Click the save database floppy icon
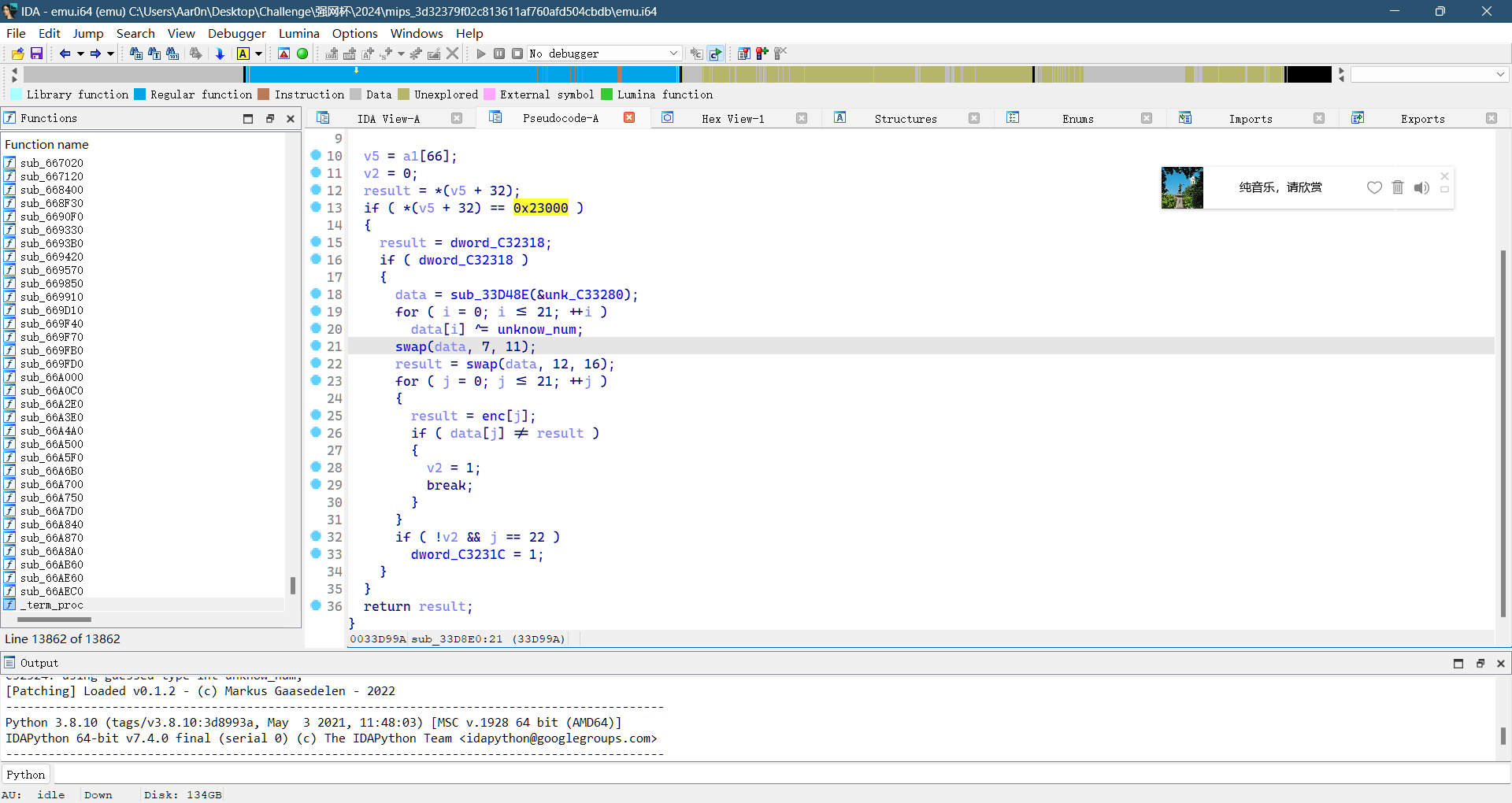The width and height of the screenshot is (1512, 803). (x=36, y=54)
